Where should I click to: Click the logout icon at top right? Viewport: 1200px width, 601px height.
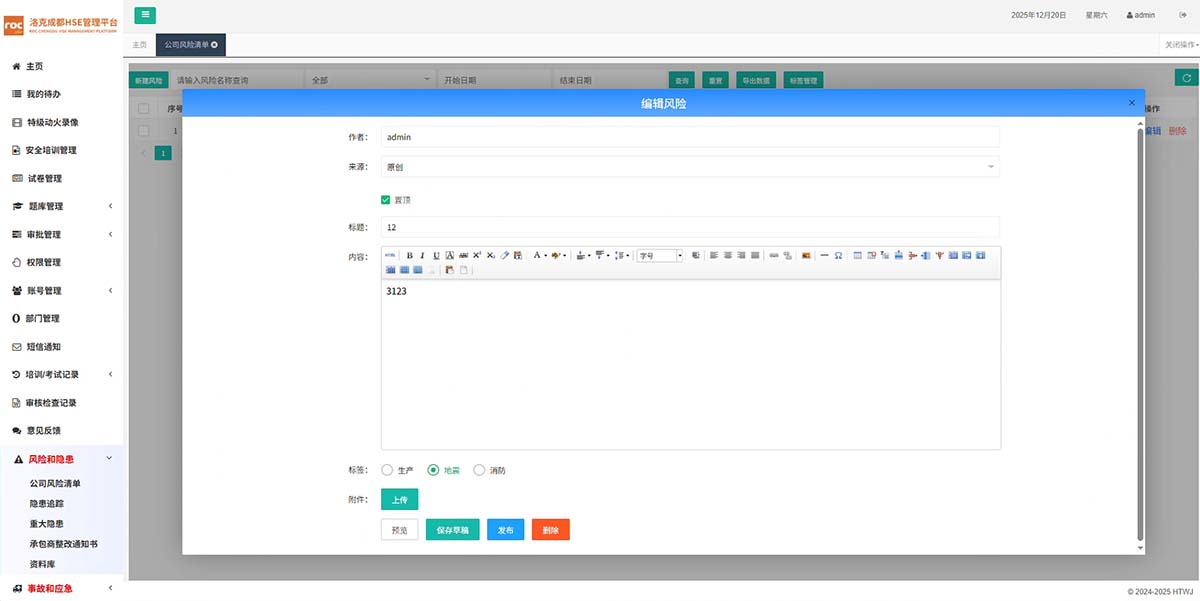pos(1168,15)
